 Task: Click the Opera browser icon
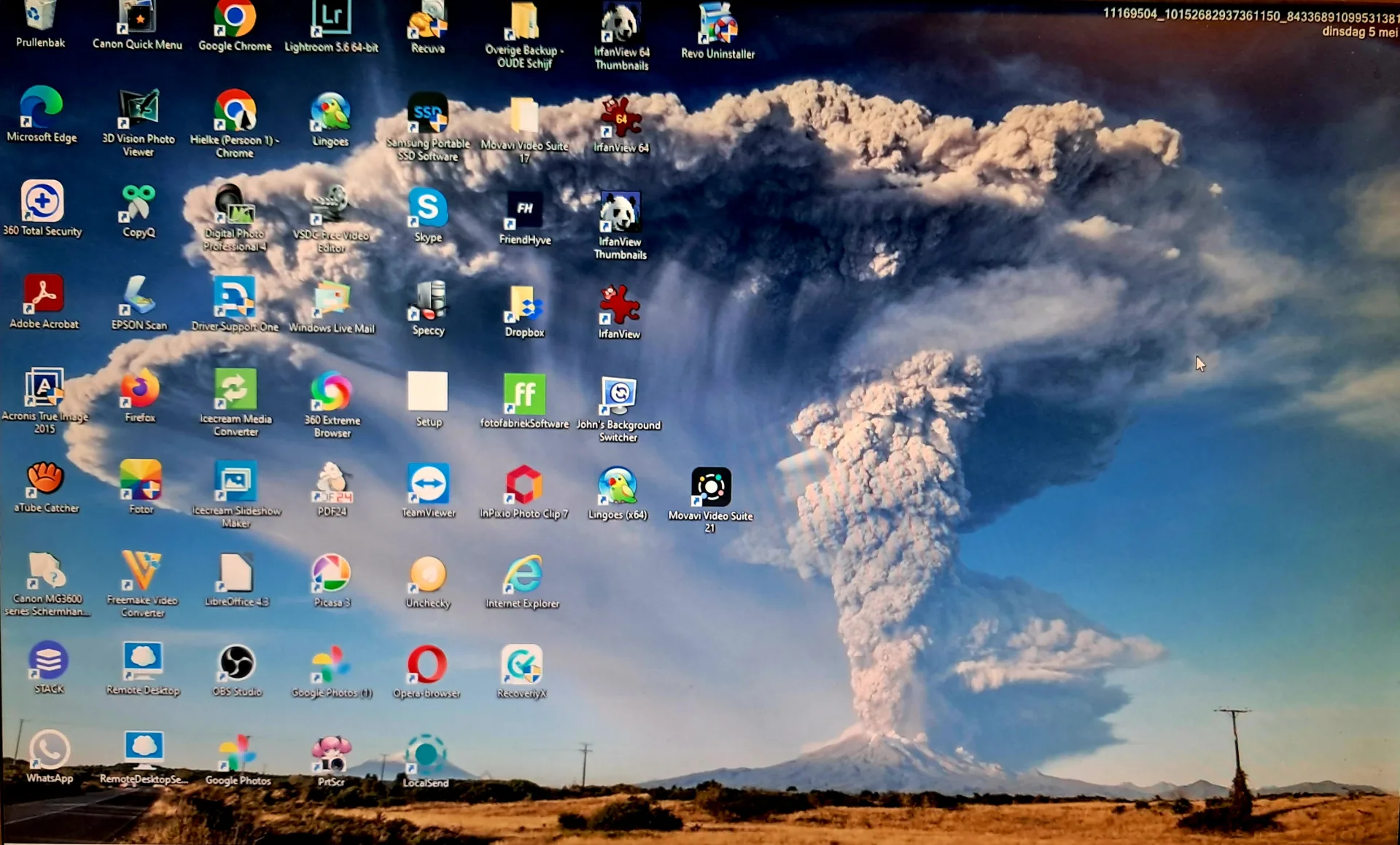point(427,665)
